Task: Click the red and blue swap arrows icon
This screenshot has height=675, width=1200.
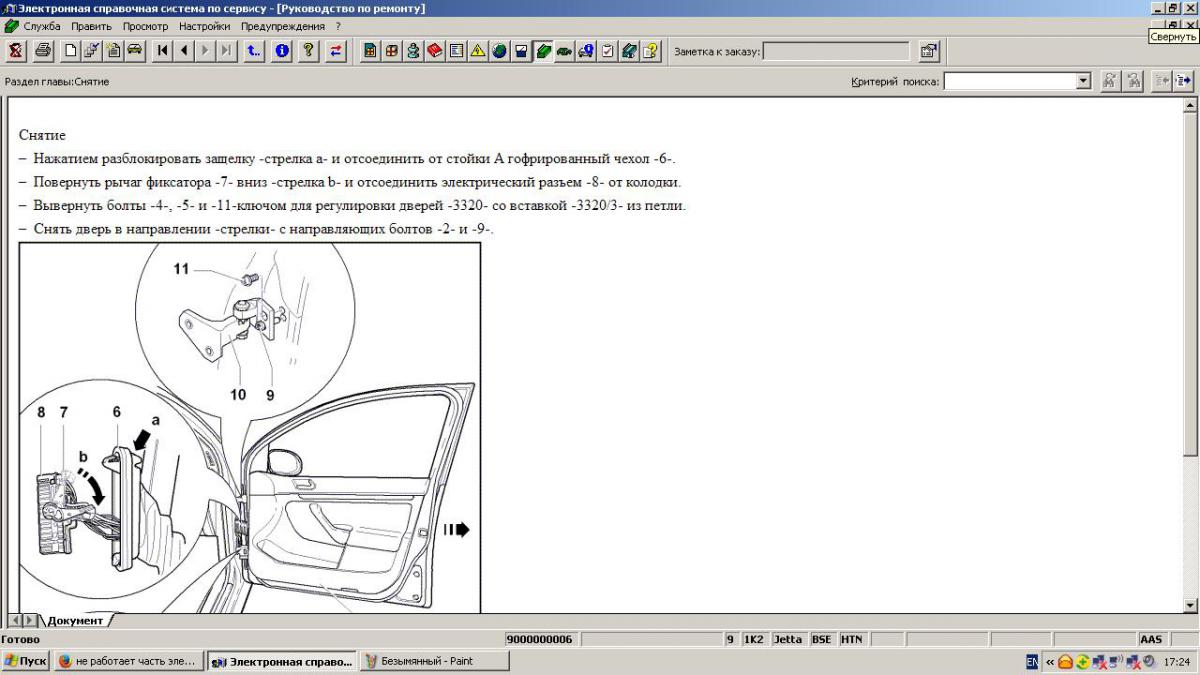Action: [x=336, y=51]
